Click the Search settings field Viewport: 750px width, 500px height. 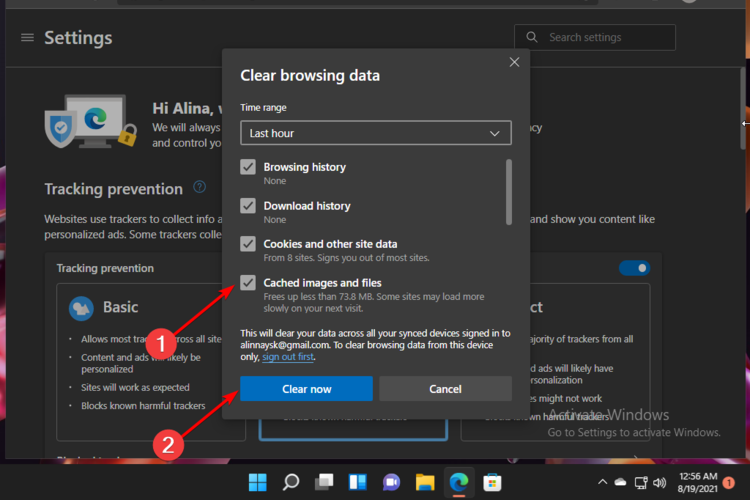pyautogui.click(x=595, y=38)
